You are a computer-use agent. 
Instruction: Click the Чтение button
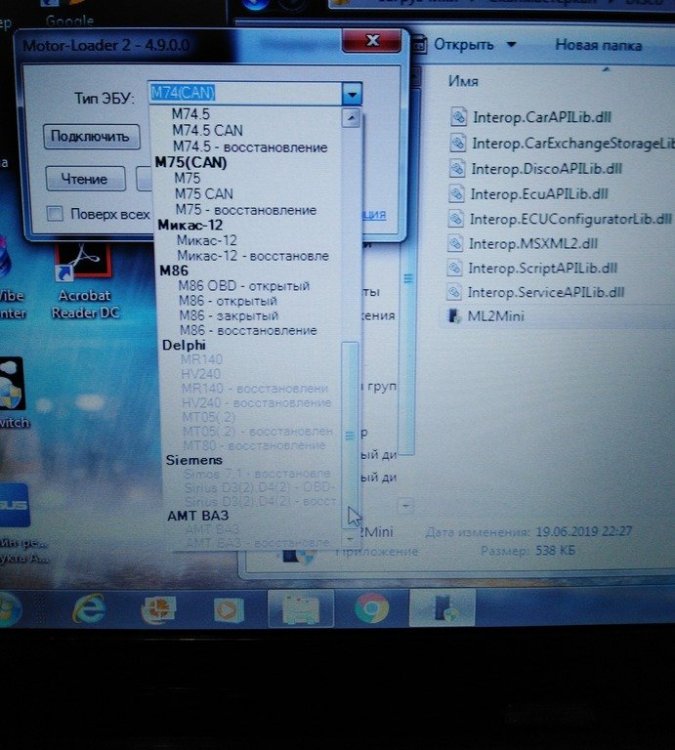85,179
